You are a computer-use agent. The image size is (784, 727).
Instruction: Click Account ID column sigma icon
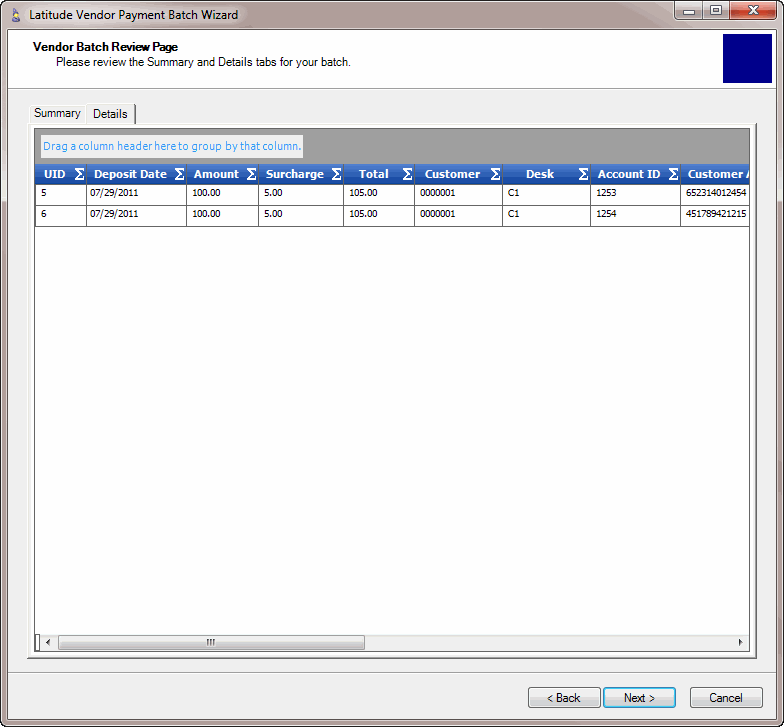click(x=673, y=174)
